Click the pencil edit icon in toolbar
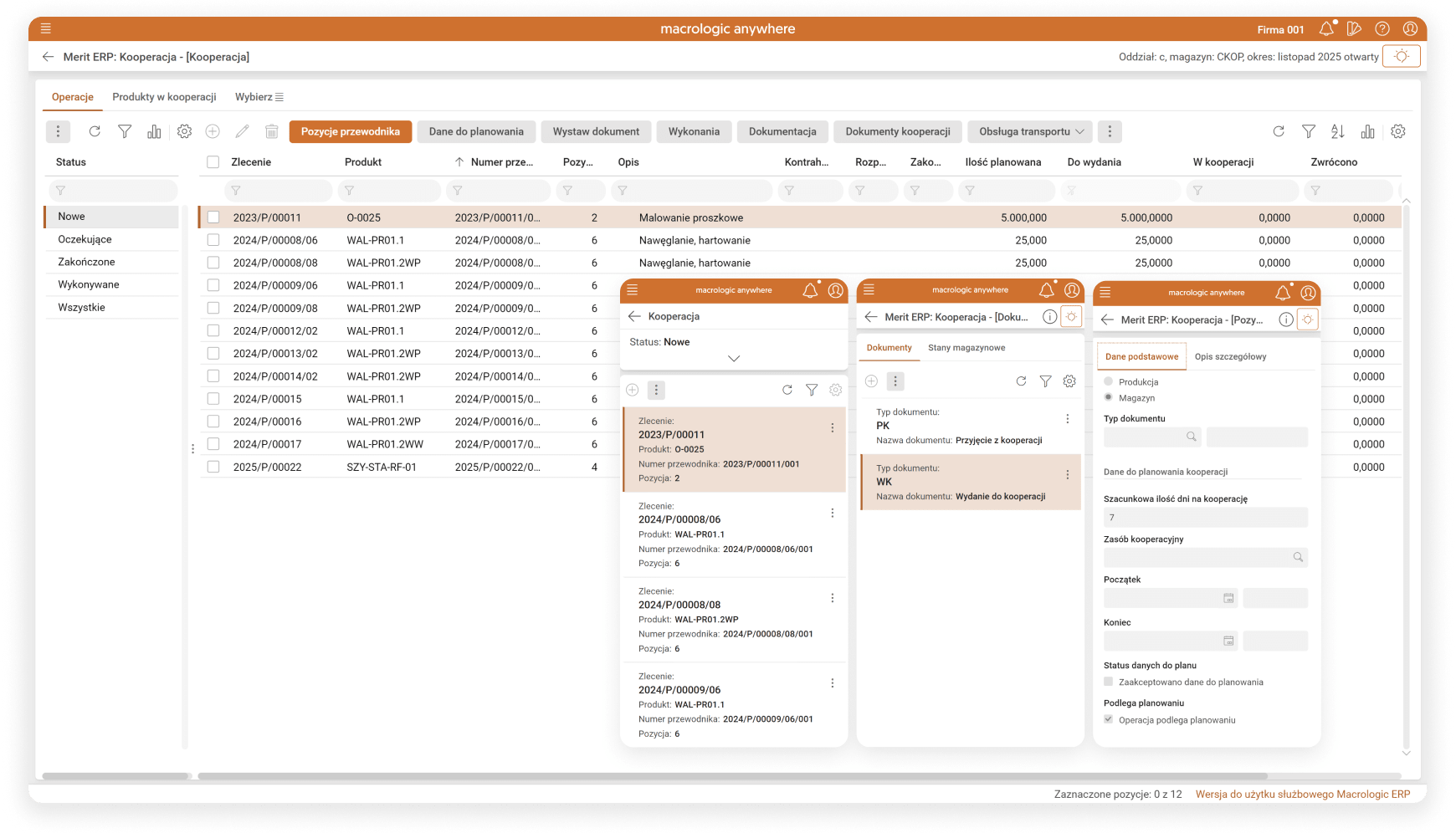 click(242, 131)
